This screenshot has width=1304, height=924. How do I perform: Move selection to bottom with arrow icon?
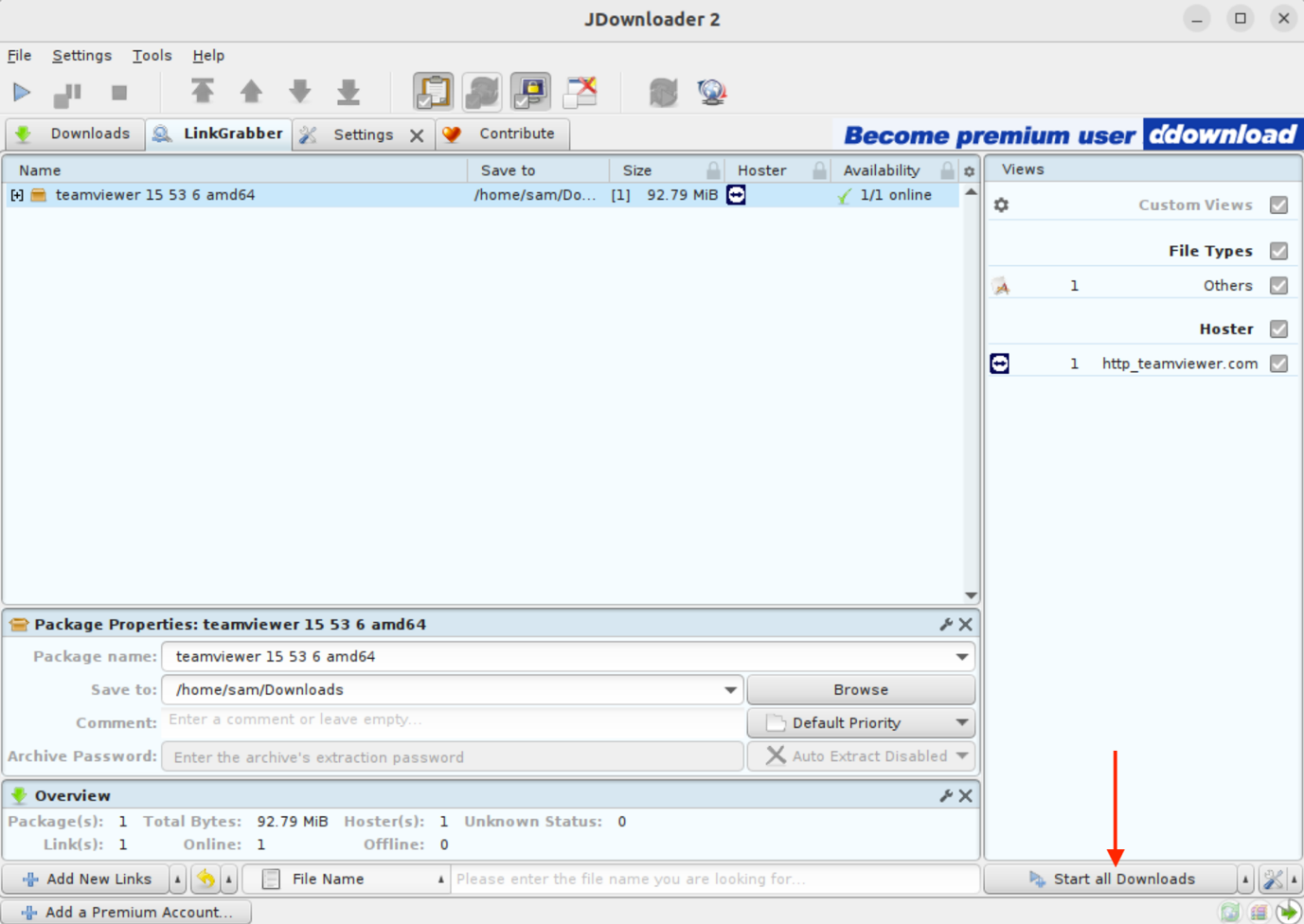(x=348, y=92)
